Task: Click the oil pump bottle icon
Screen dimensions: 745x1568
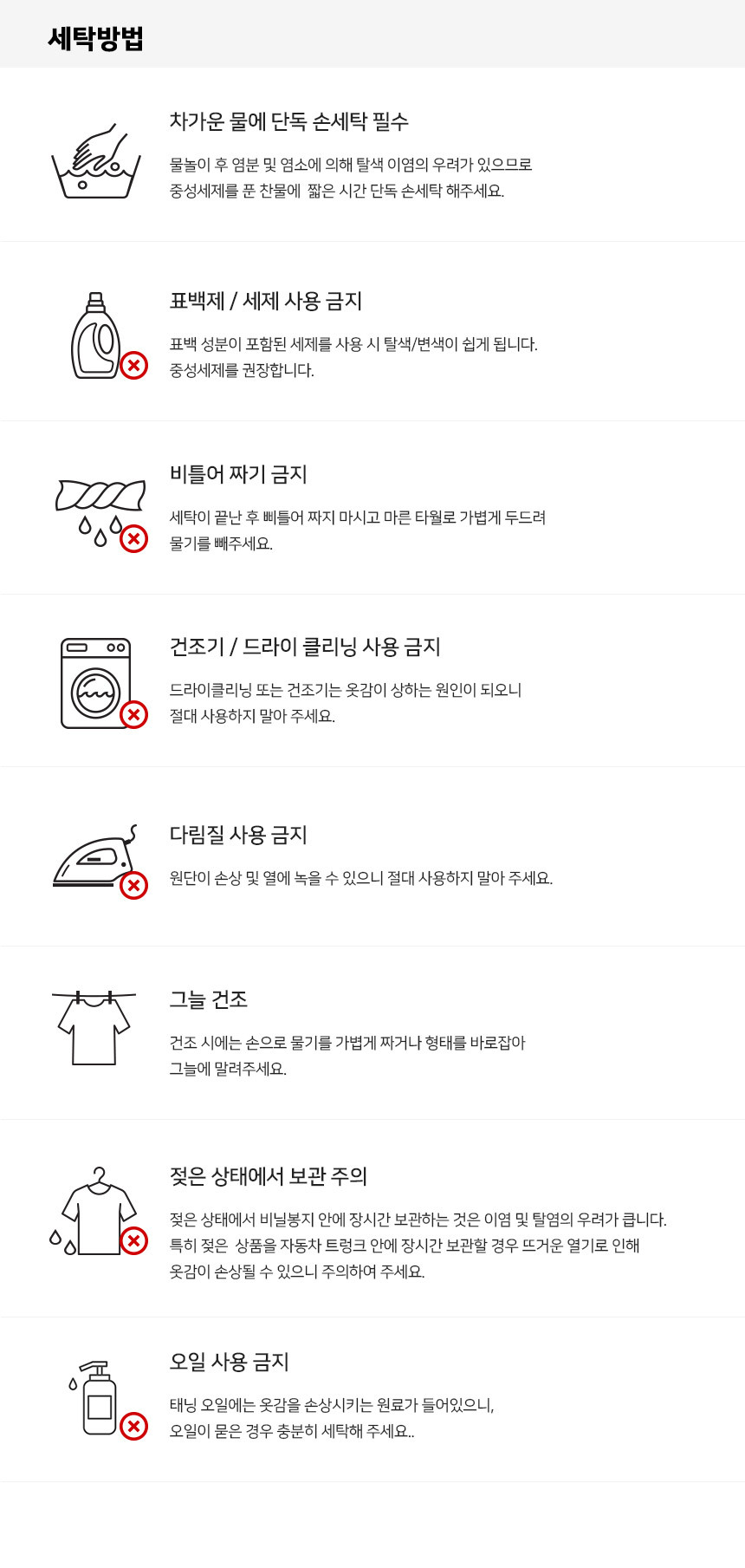Action: coord(98,1397)
